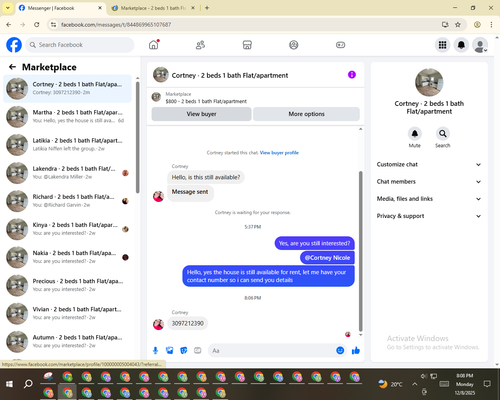
Task: Click the More options button
Action: 306,114
